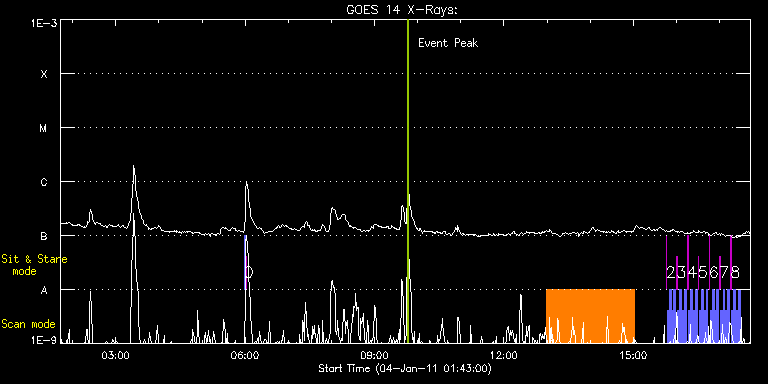
Task: Click the sit-and-stare marker 0 near 06:00
Action: tap(249, 272)
